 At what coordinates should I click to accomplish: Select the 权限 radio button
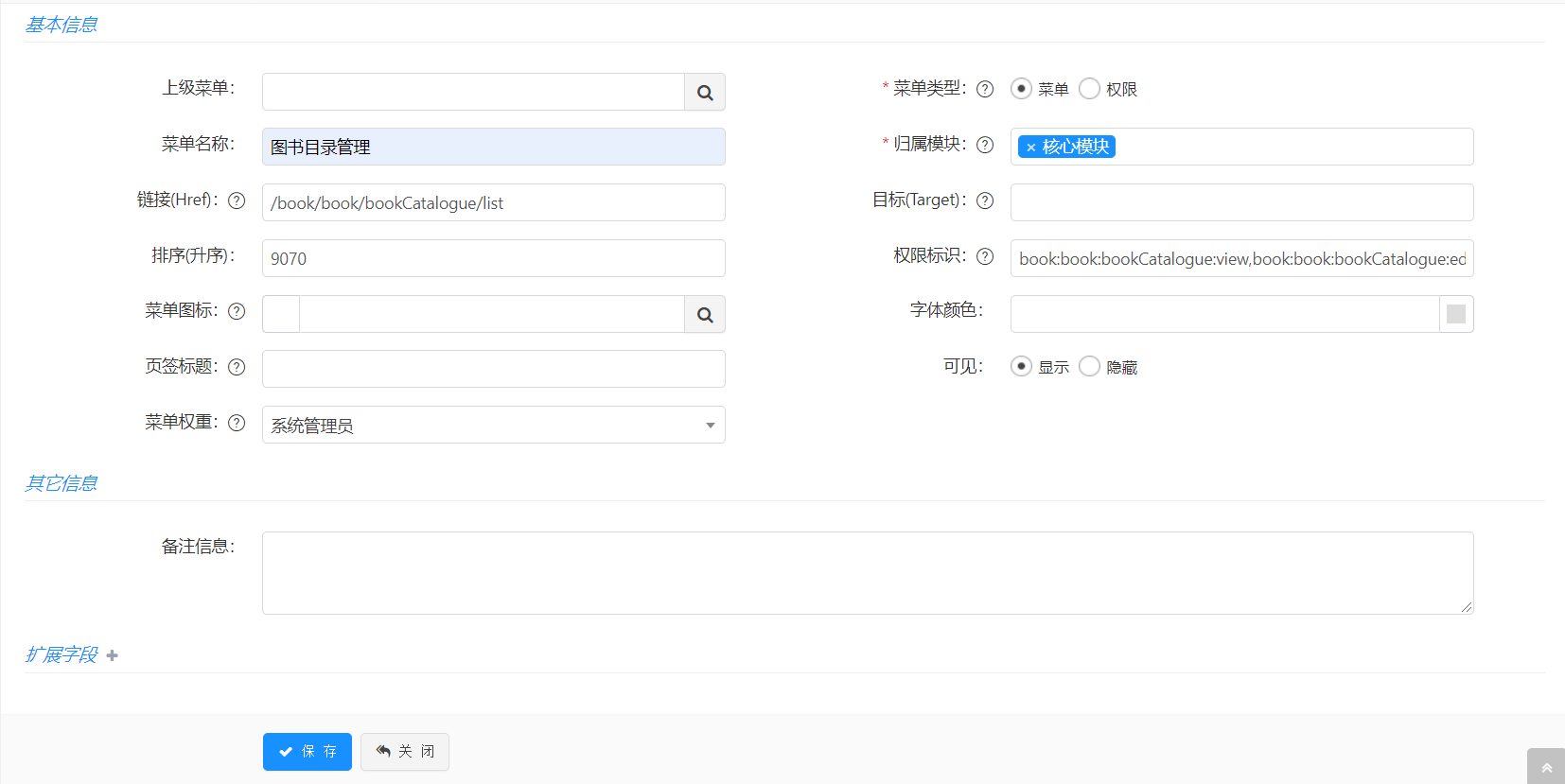1089,89
